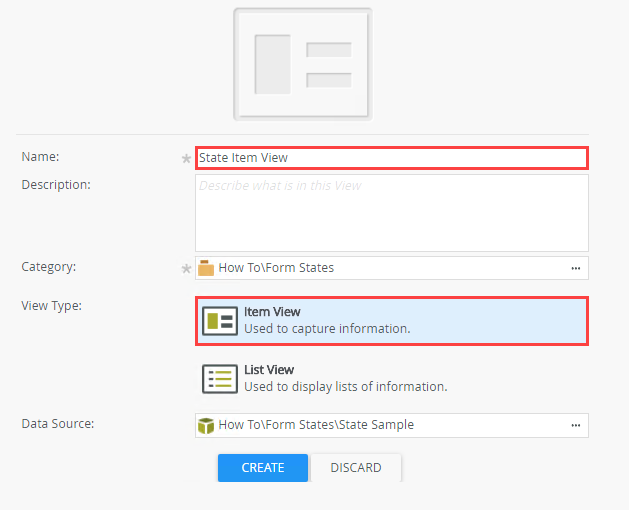Open Category browse ellipsis button
629x510 pixels.
coord(576,268)
